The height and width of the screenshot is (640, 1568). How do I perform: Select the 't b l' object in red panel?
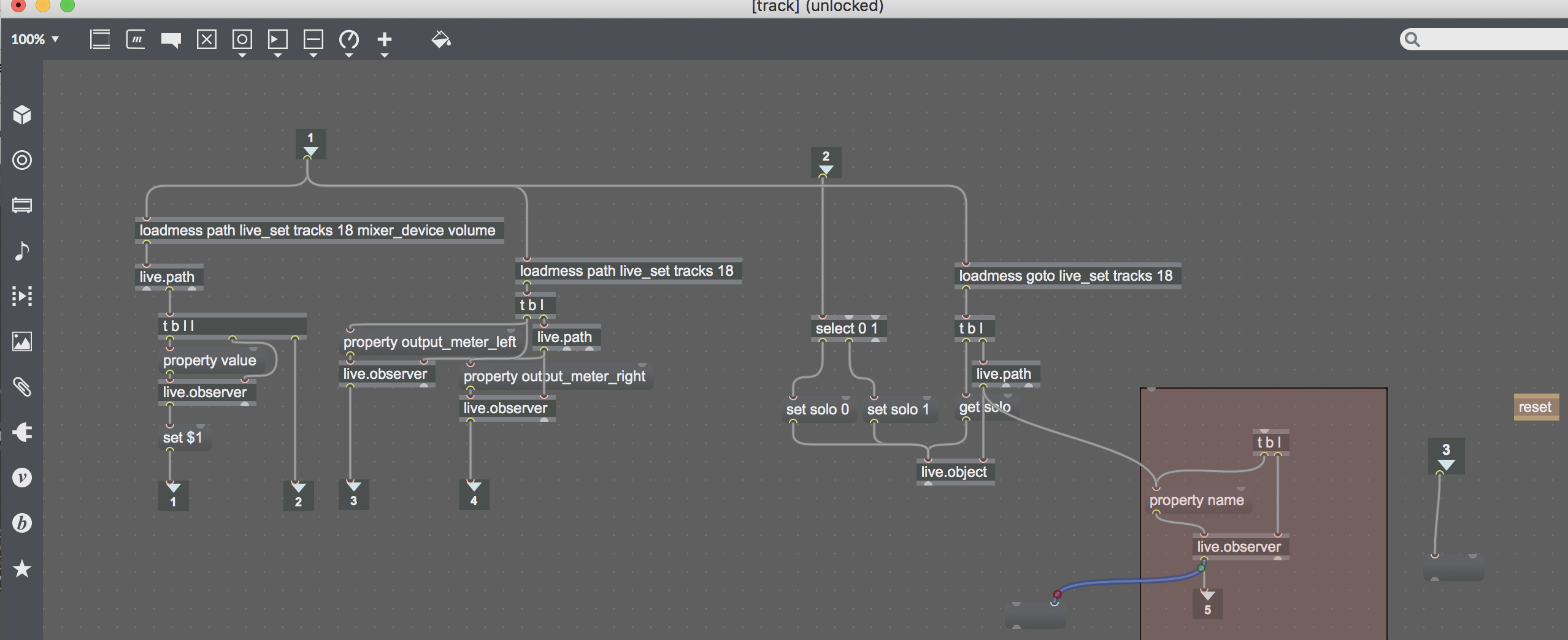tap(1270, 443)
